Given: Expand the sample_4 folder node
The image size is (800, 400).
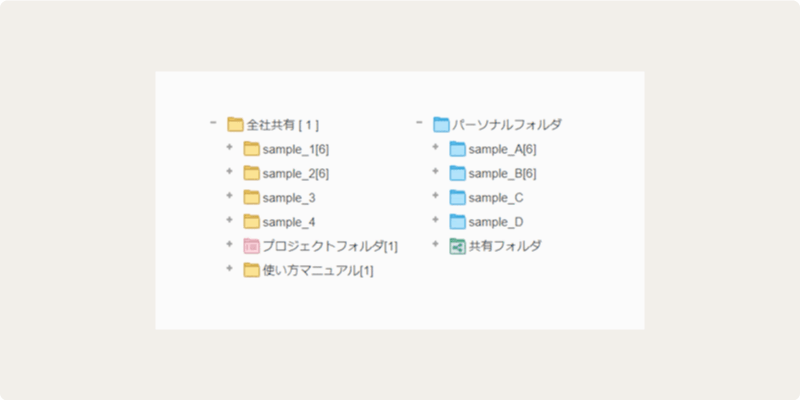Looking at the screenshot, I should pyautogui.click(x=229, y=220).
